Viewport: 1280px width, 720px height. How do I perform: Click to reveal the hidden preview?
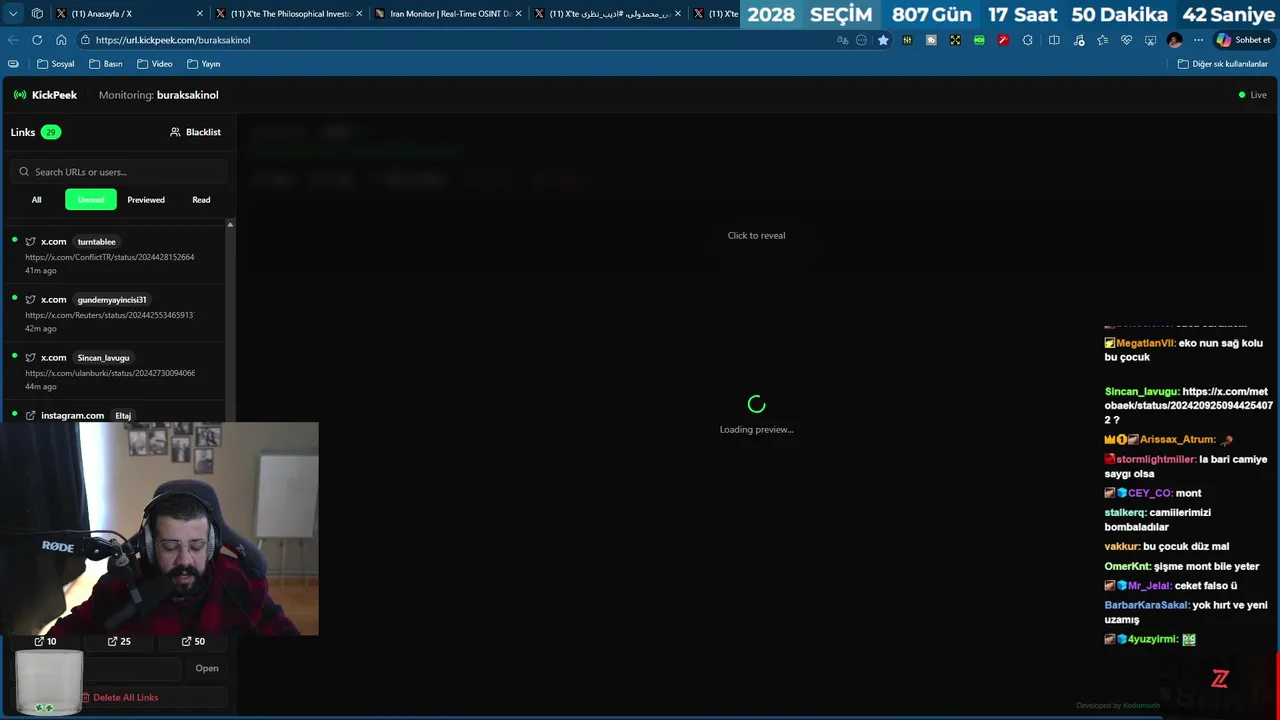(x=756, y=235)
